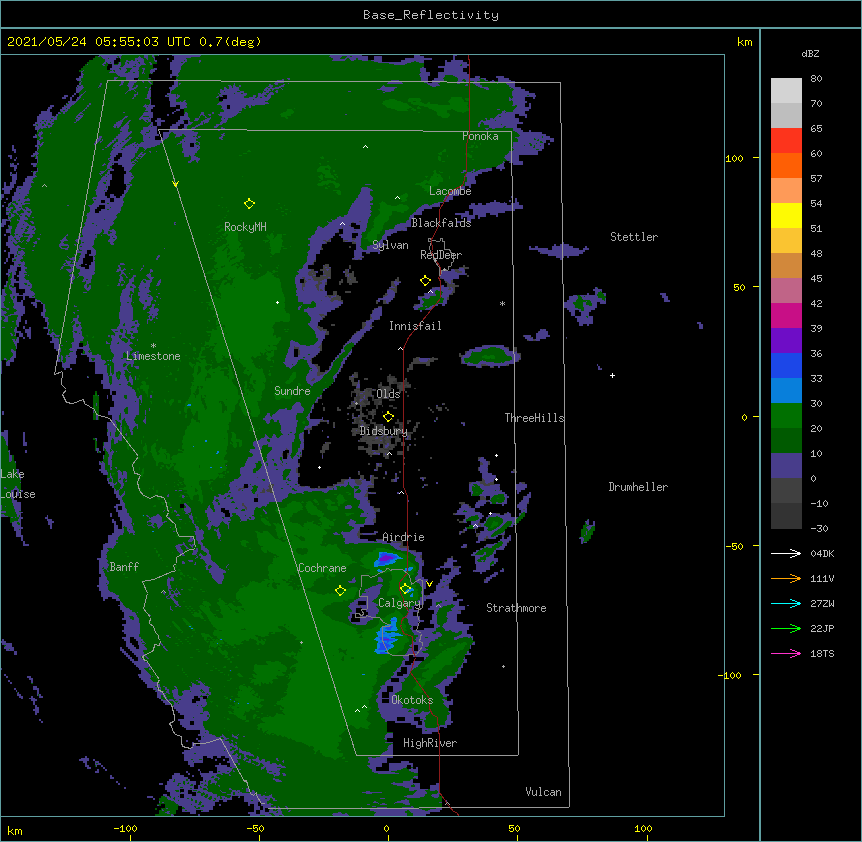Click the Ponoka city label
Screen dimensions: 862x842
480,136
